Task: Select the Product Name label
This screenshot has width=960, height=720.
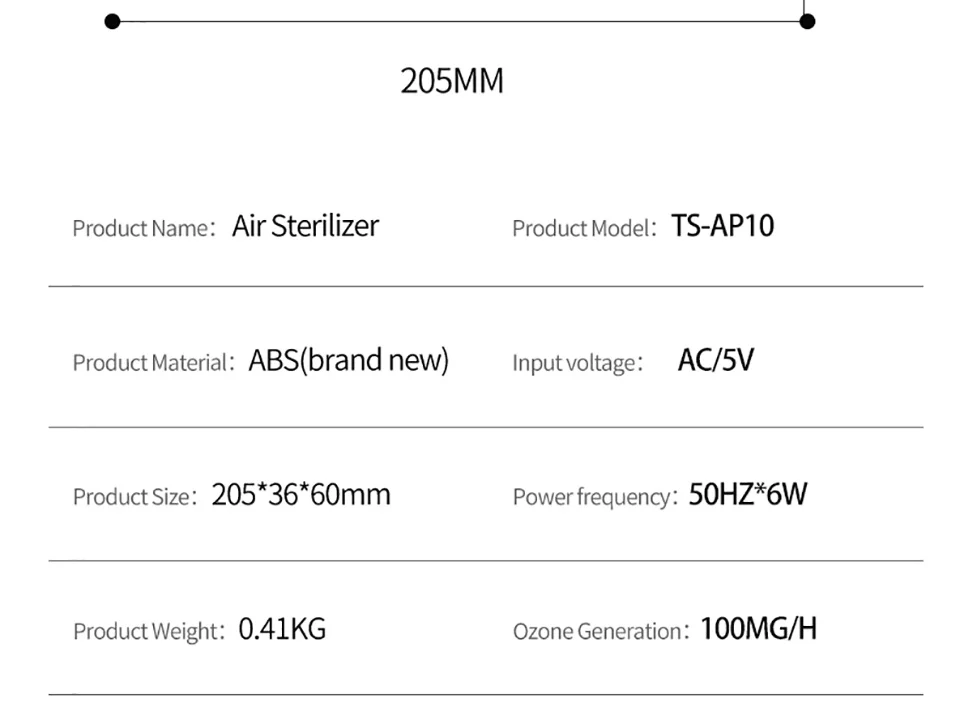Action: (143, 228)
